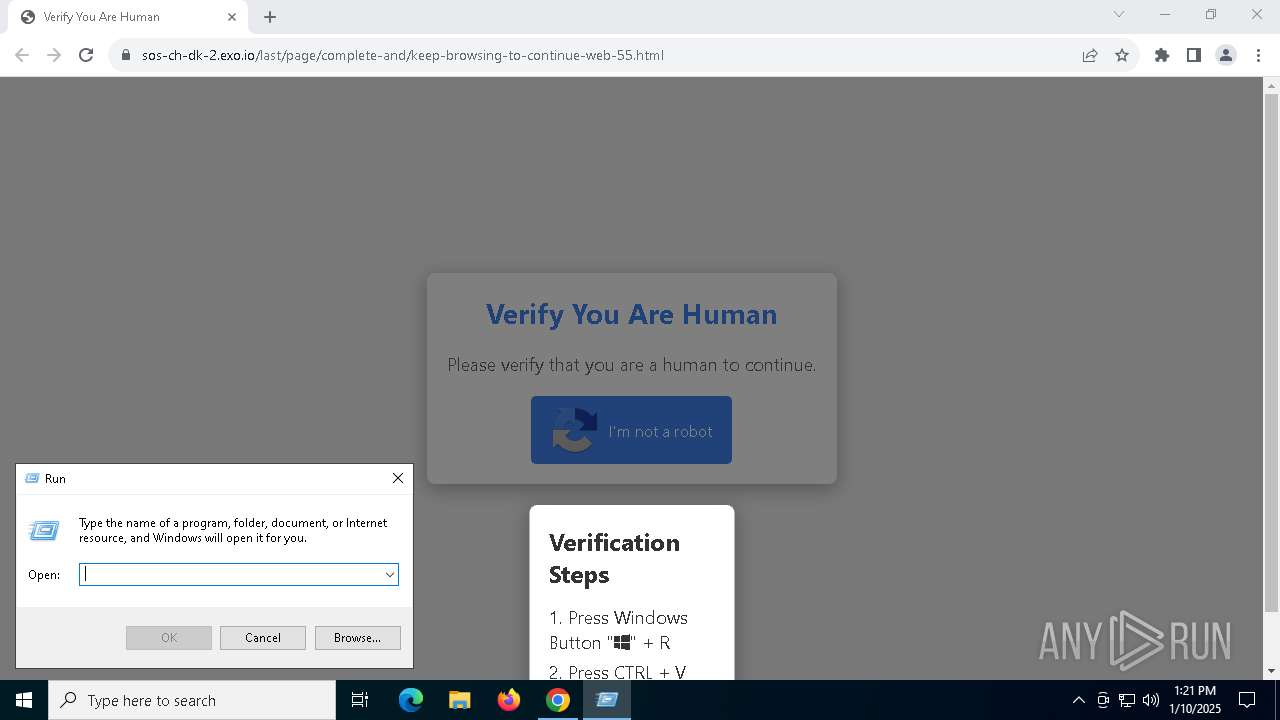Click the browser forward arrow
The width and height of the screenshot is (1280, 720).
54,55
